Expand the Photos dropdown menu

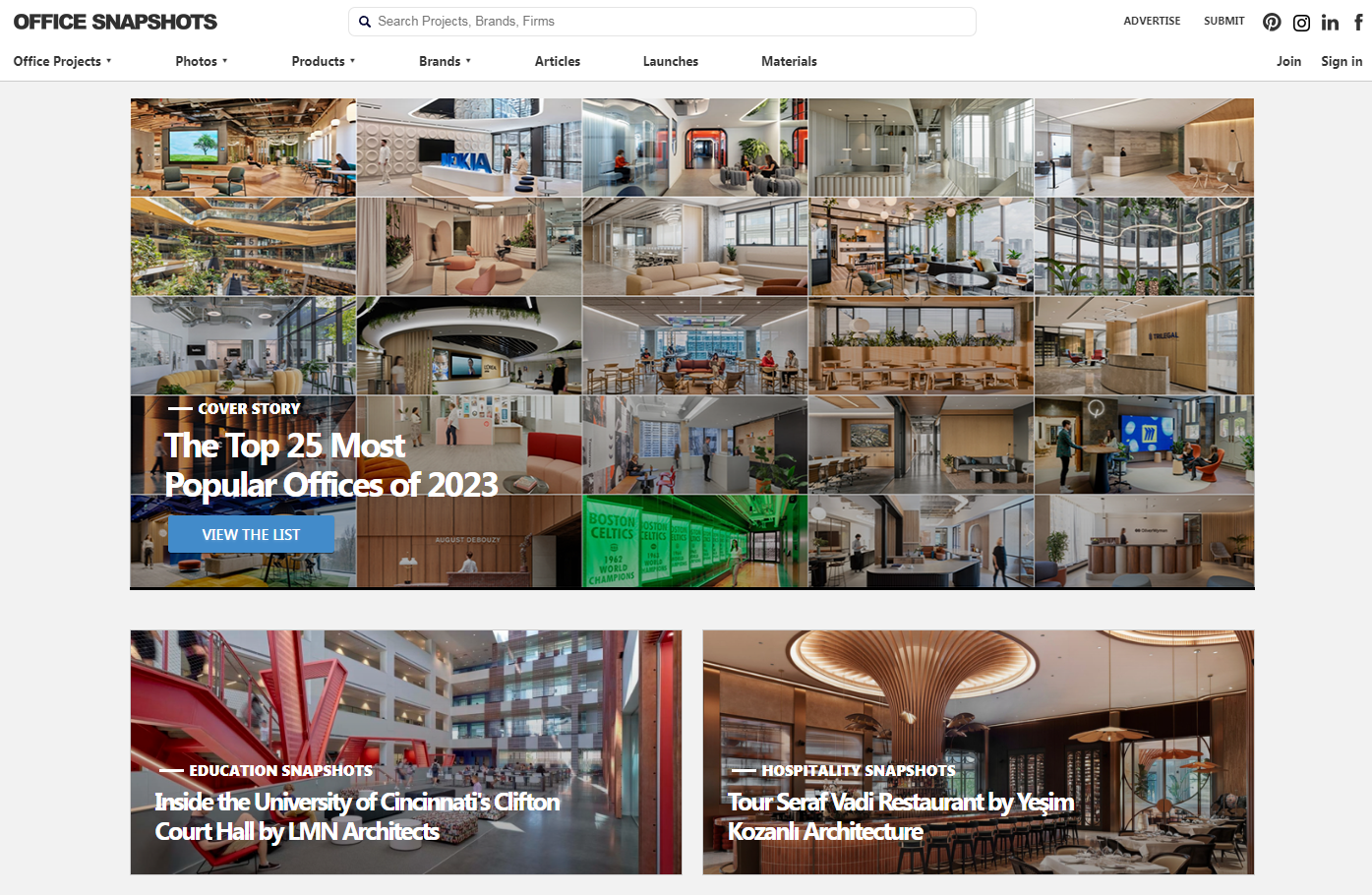coord(202,61)
